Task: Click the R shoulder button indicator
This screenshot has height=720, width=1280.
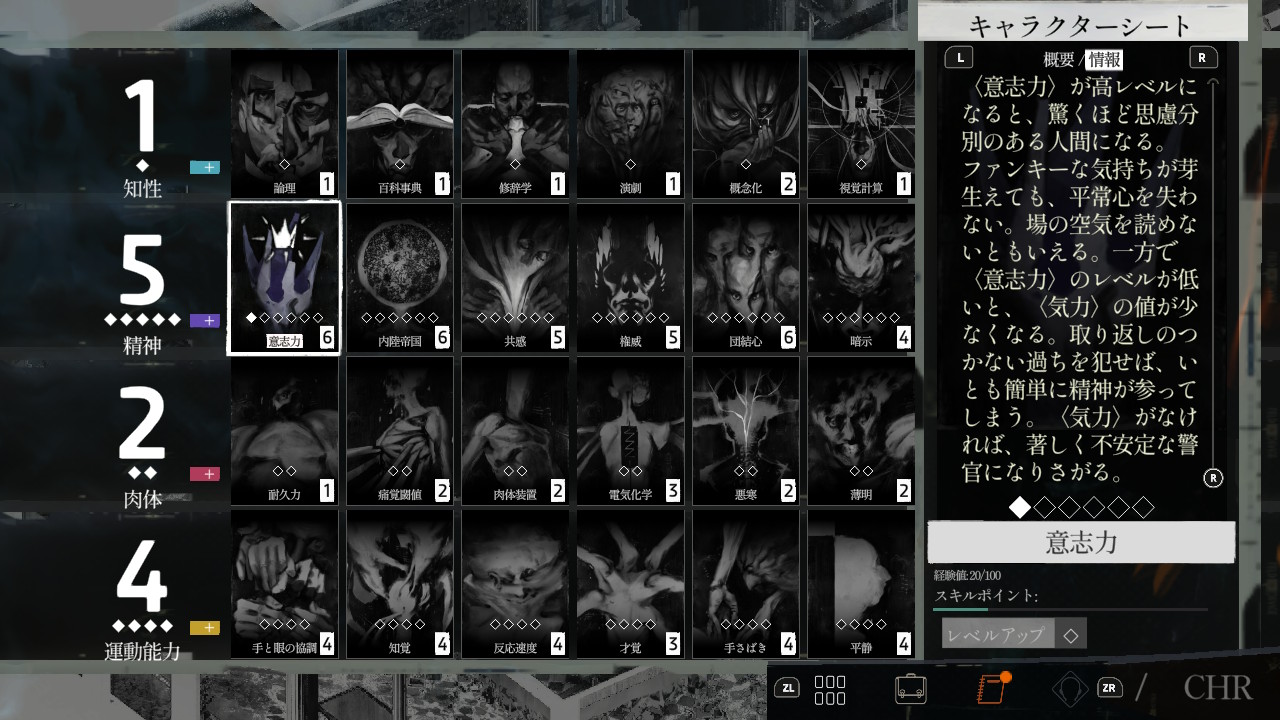Action: click(1203, 57)
